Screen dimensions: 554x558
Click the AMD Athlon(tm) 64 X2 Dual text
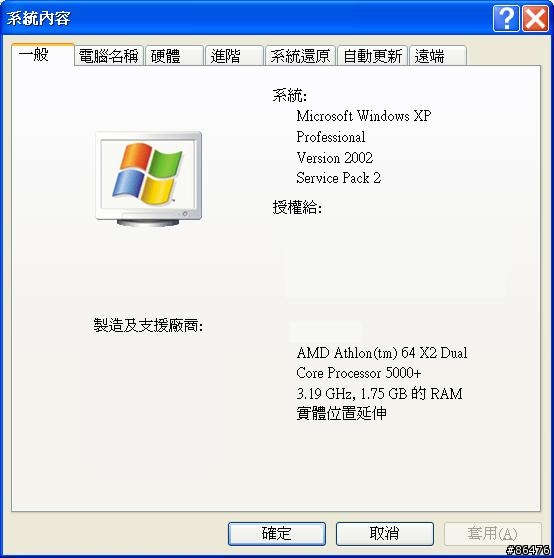click(382, 353)
